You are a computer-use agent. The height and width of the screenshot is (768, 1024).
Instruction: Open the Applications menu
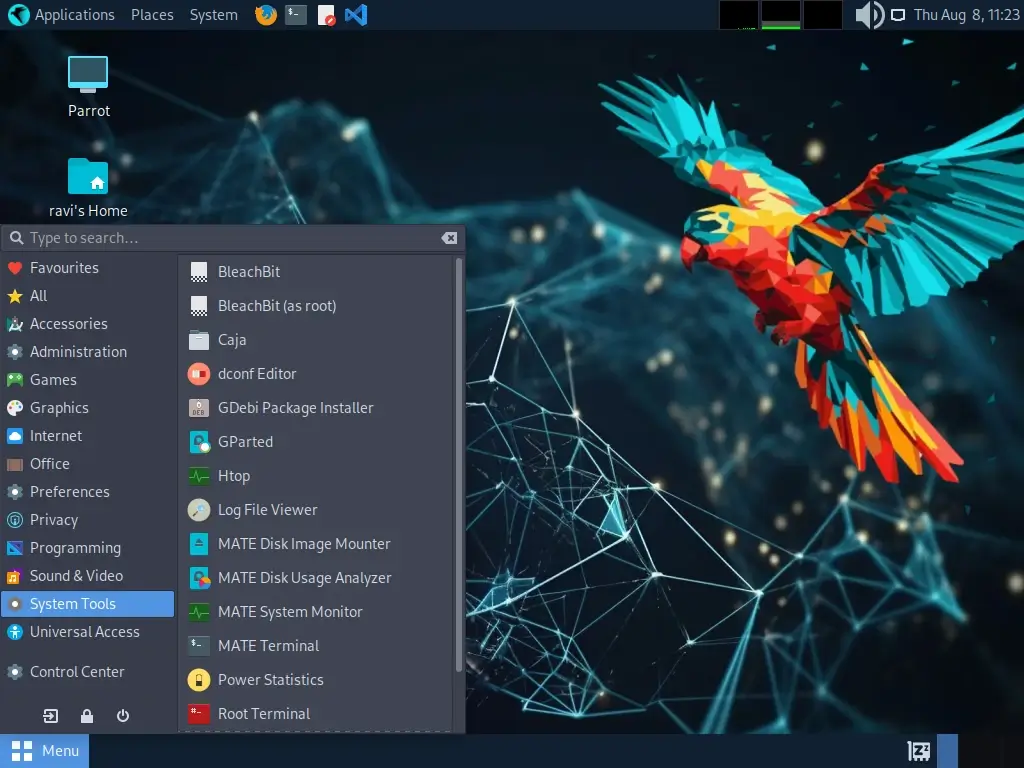click(75, 14)
